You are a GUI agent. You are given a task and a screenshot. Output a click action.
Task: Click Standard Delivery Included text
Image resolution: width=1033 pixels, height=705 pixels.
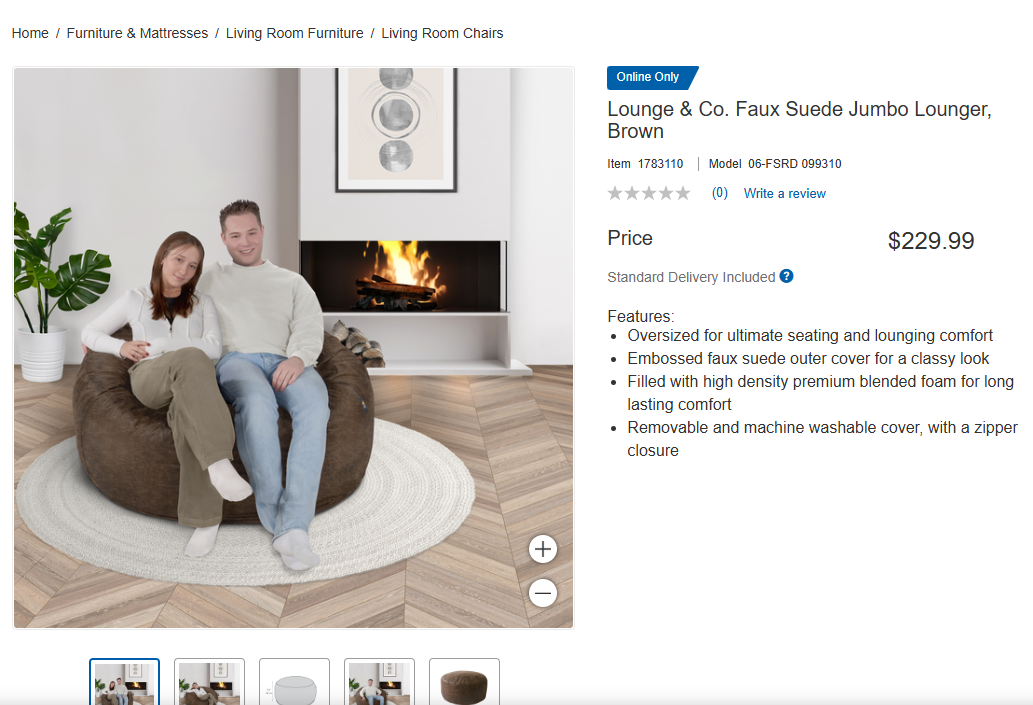pyautogui.click(x=691, y=277)
